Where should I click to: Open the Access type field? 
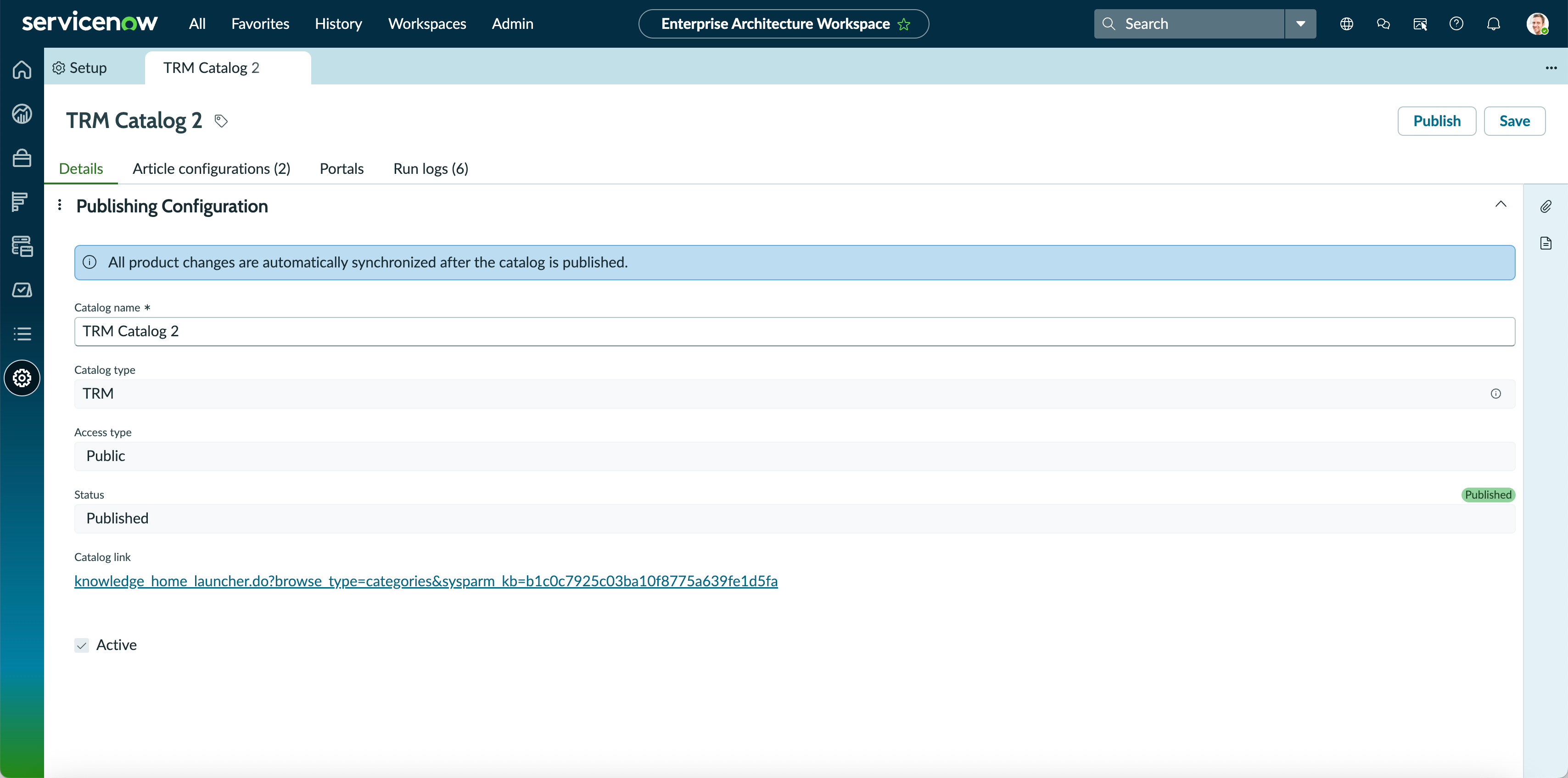(x=795, y=456)
